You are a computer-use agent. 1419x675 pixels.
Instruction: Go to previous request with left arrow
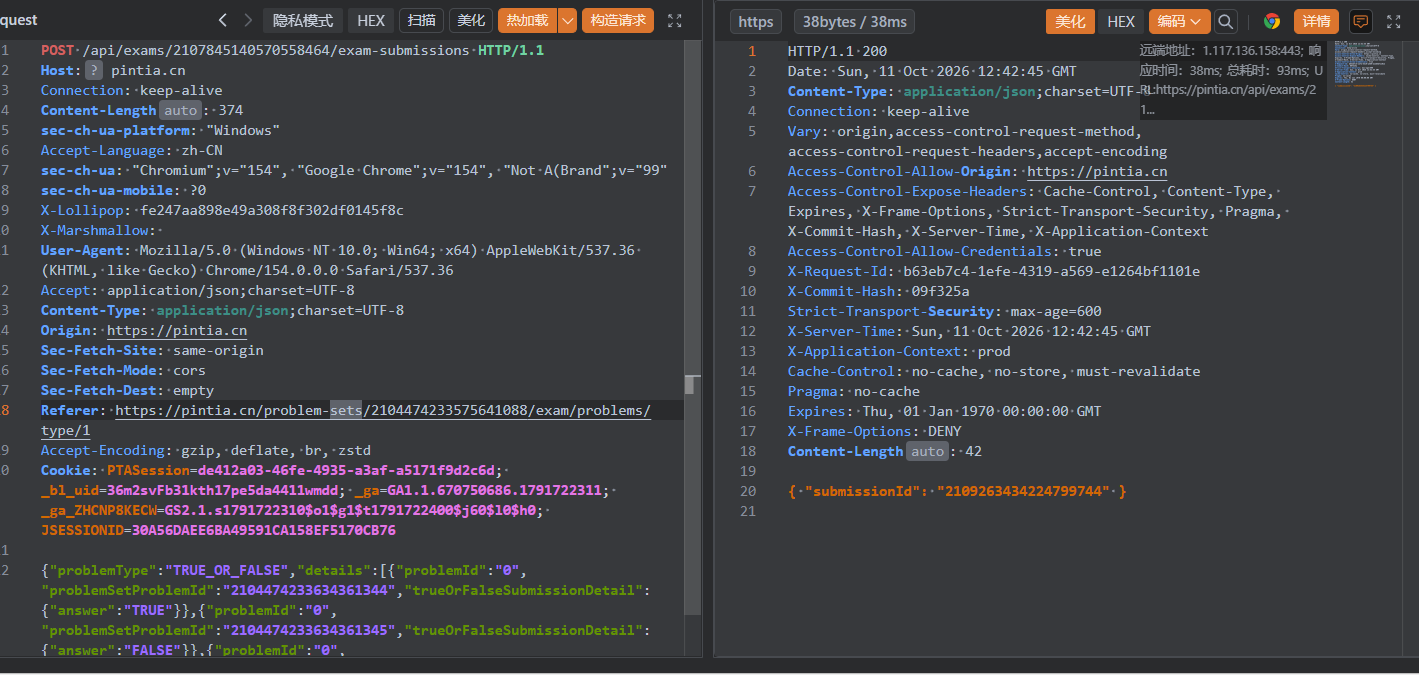(222, 20)
